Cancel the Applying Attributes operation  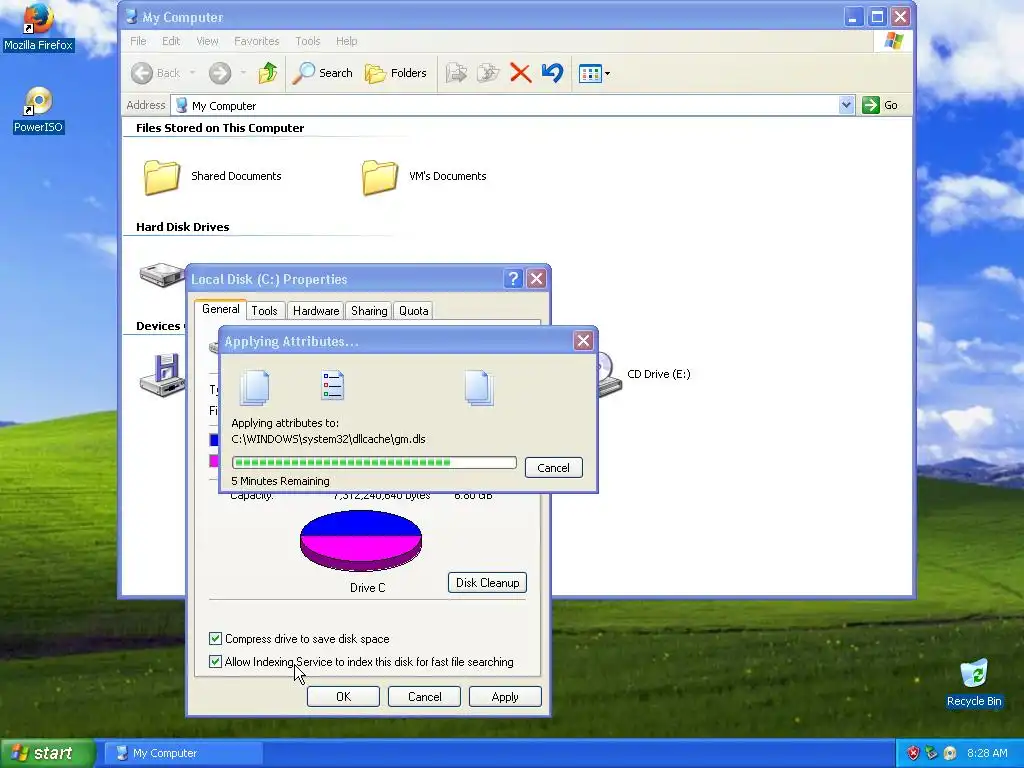(x=553, y=468)
